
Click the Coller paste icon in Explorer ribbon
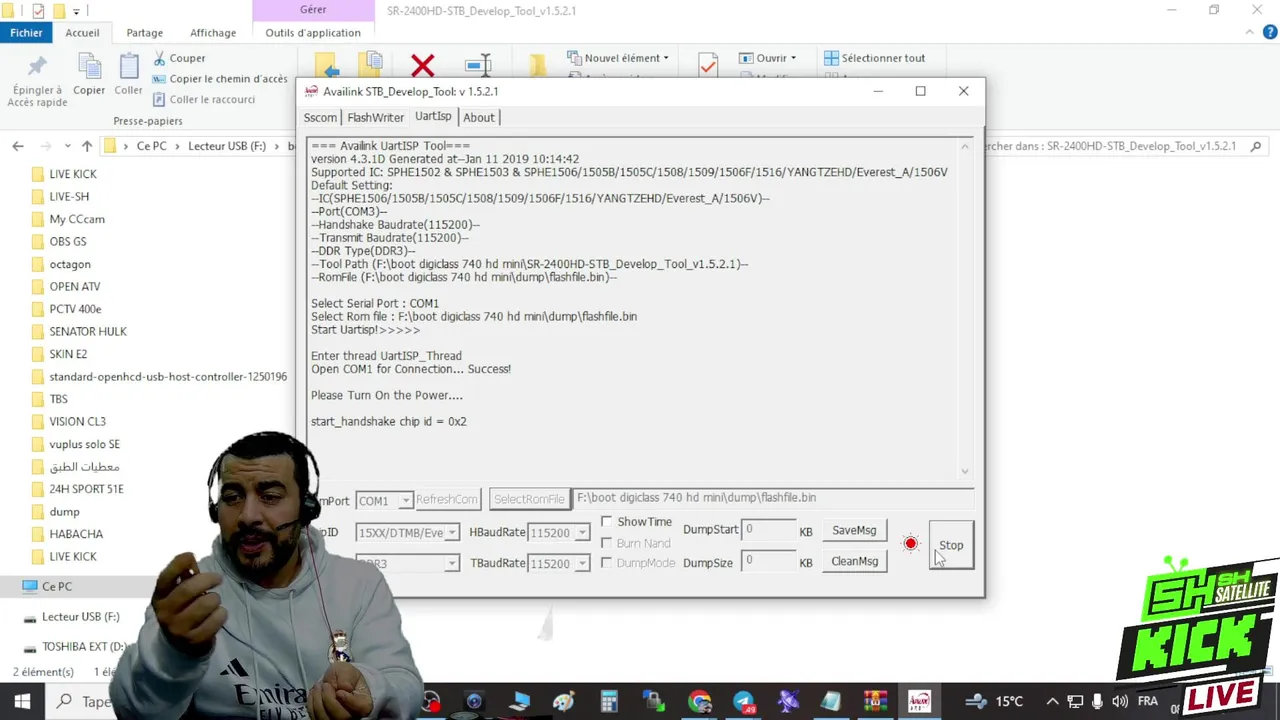coord(128,75)
